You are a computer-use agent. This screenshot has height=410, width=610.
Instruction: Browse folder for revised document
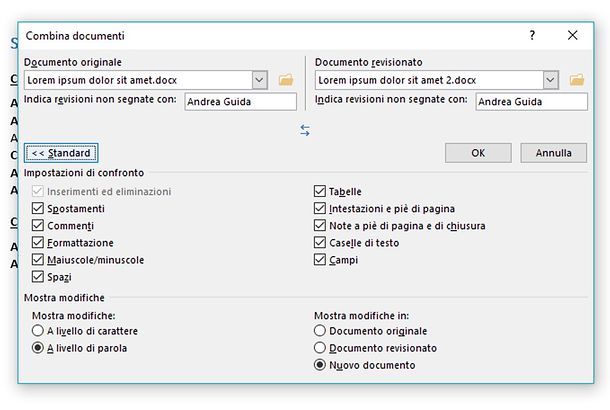576,80
